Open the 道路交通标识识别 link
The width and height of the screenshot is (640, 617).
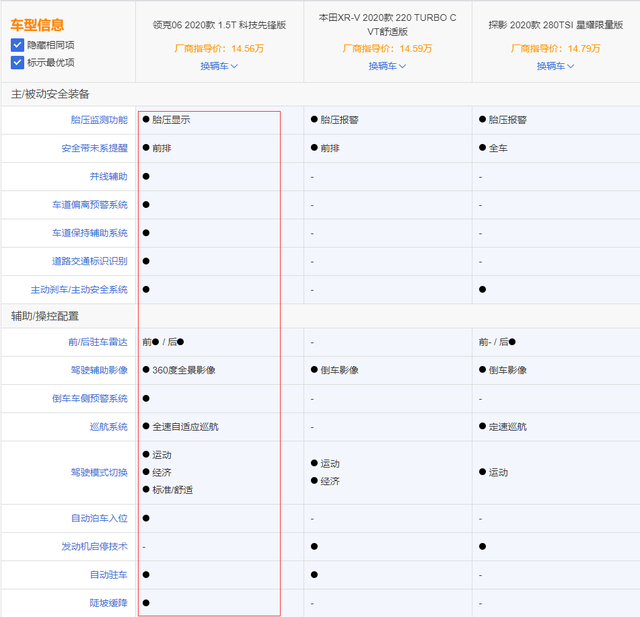[90, 261]
